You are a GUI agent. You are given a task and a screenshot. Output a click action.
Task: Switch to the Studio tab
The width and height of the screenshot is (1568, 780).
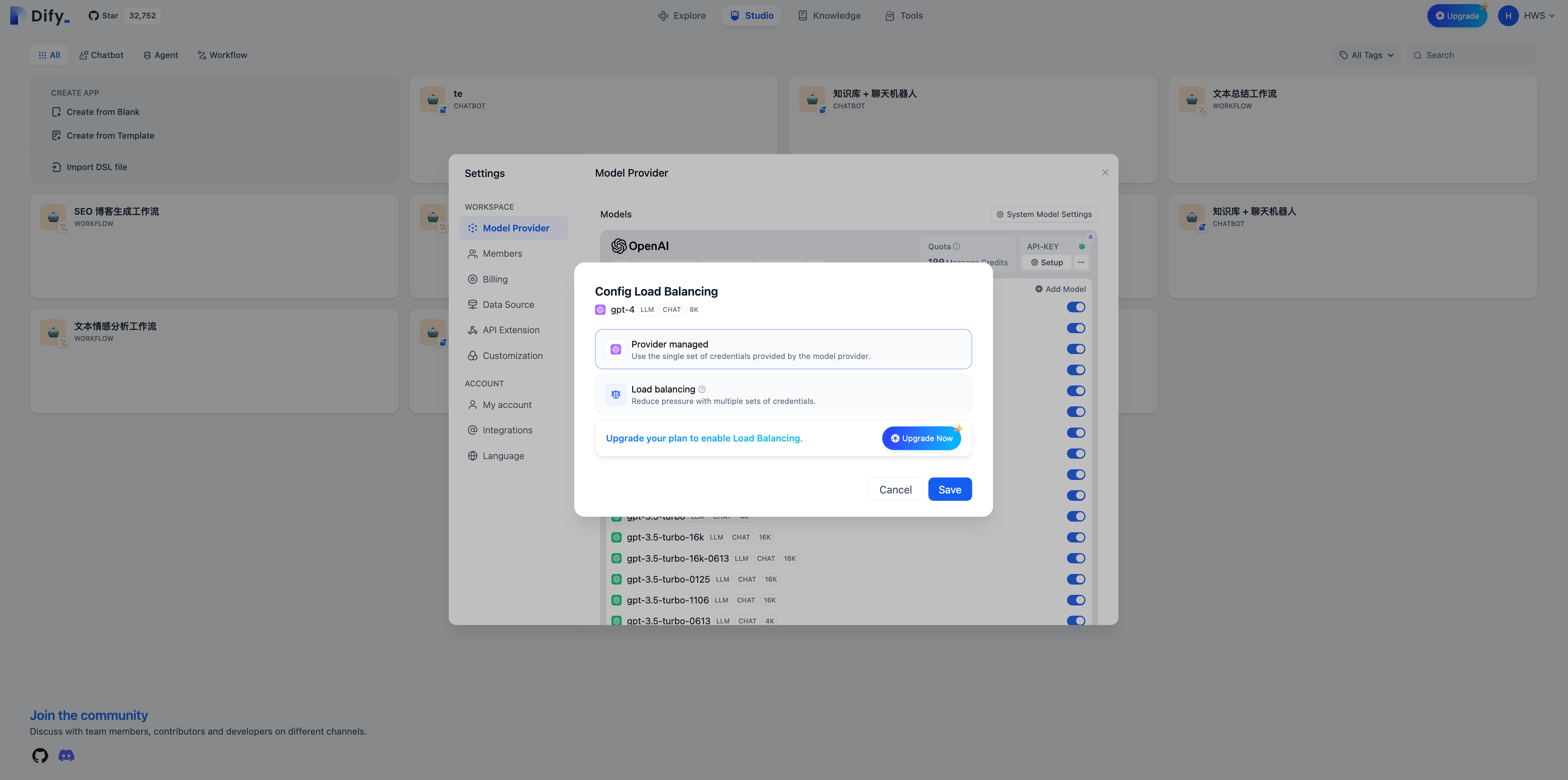[752, 16]
